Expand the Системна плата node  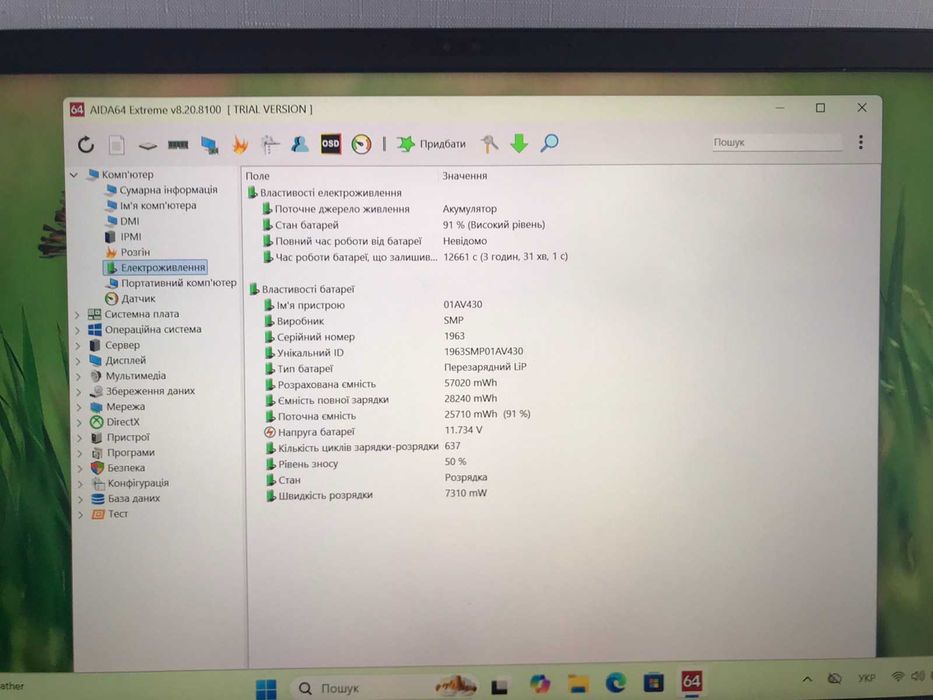(x=77, y=314)
